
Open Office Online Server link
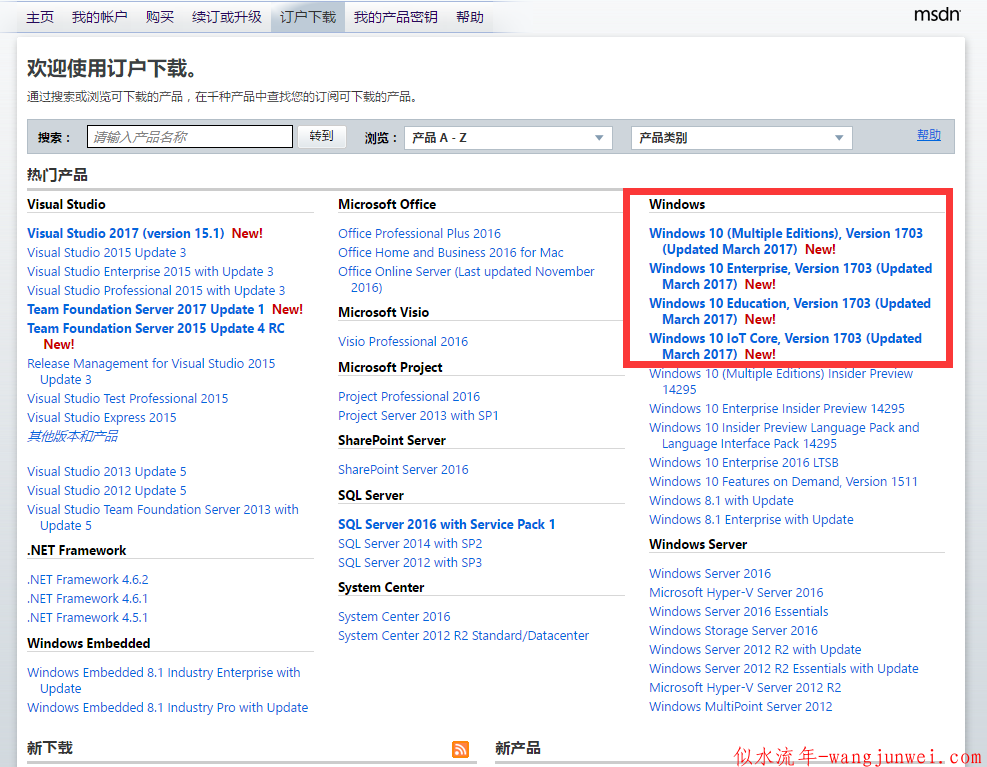[466, 280]
